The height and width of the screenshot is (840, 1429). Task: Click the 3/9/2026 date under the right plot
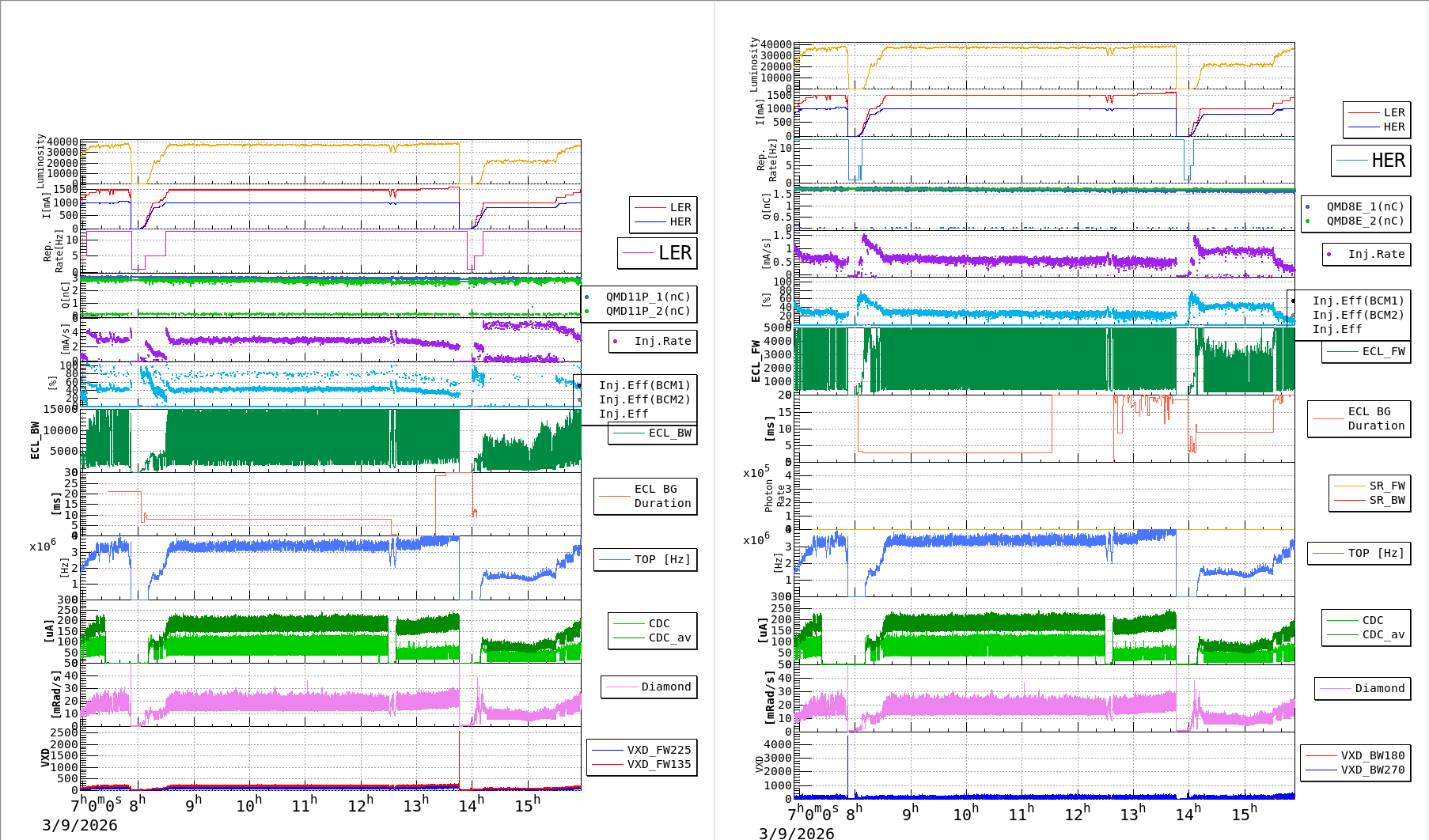click(796, 833)
